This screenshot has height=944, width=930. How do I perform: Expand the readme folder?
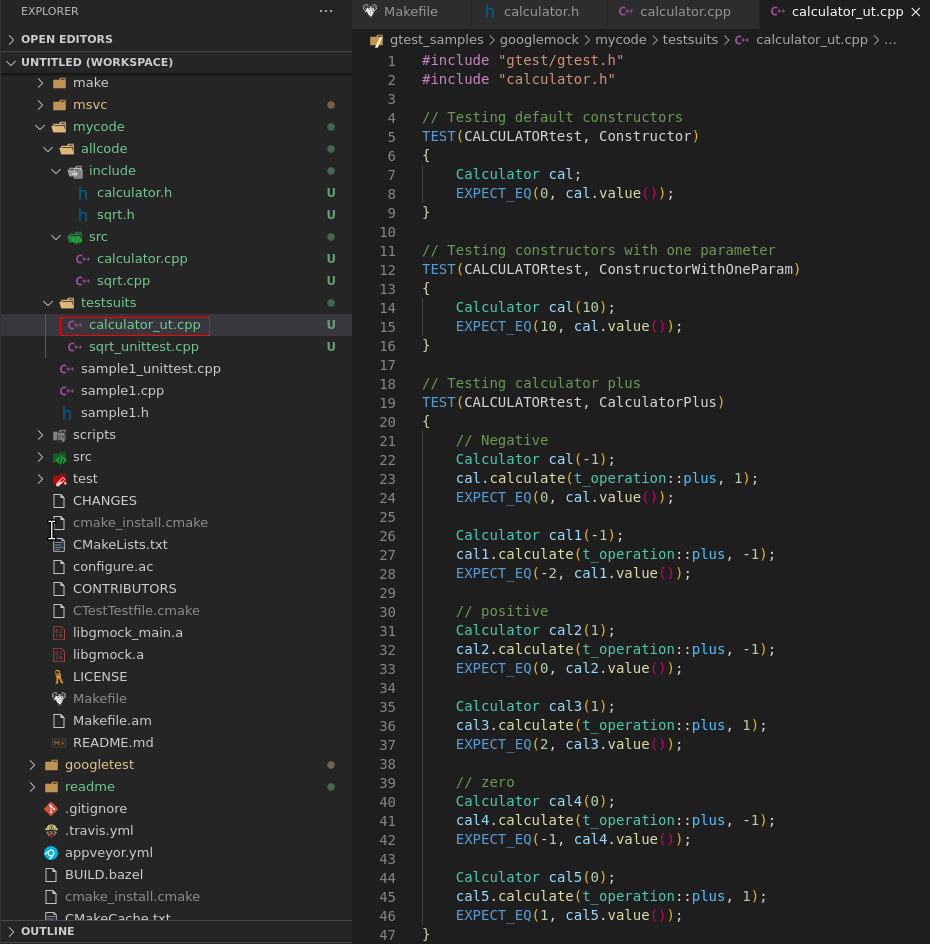pos(33,787)
